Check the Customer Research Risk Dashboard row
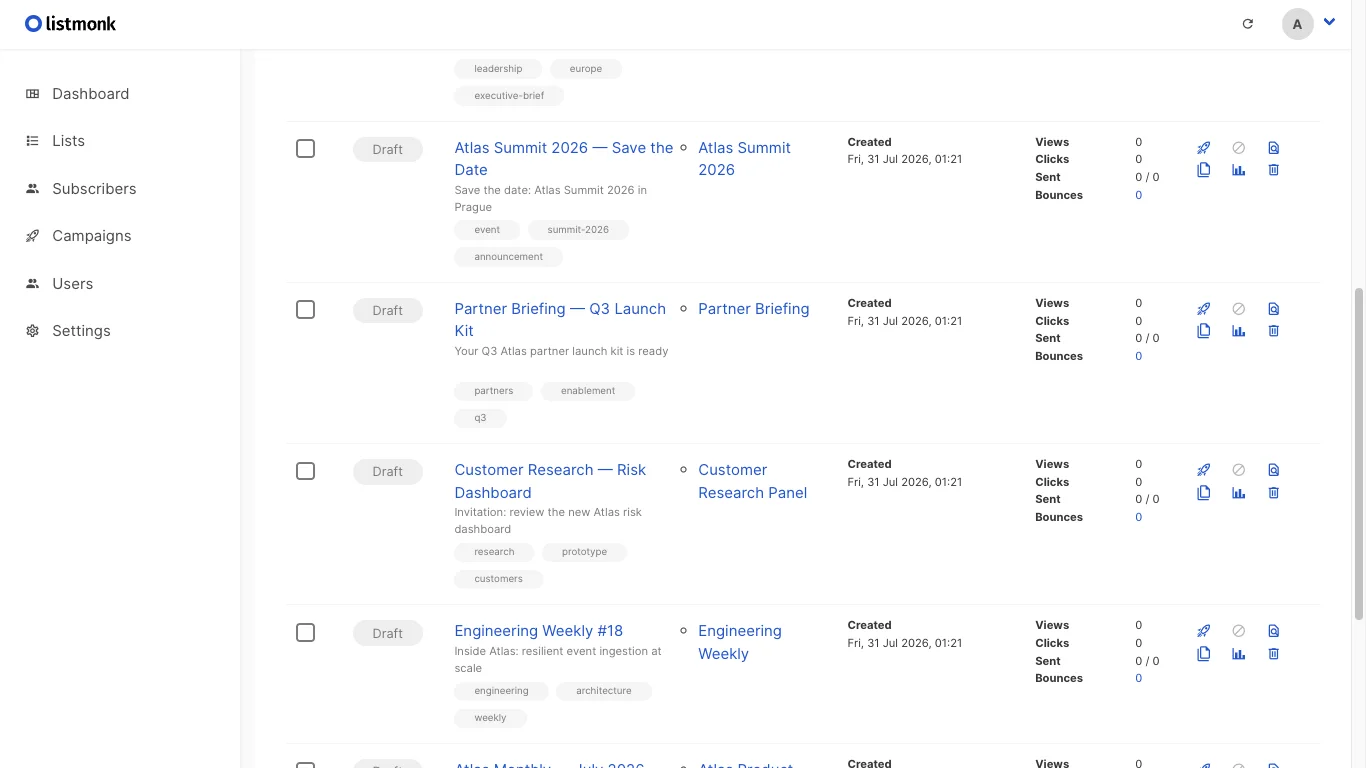 (x=306, y=471)
